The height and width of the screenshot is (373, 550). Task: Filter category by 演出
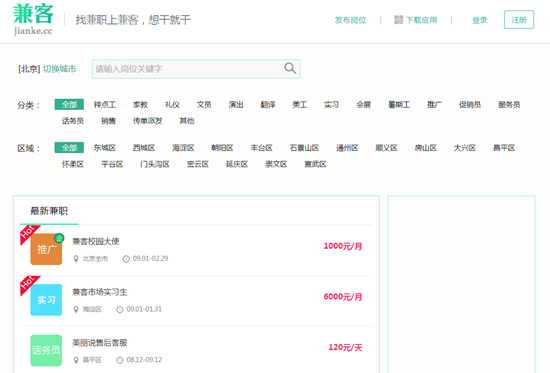pos(236,105)
